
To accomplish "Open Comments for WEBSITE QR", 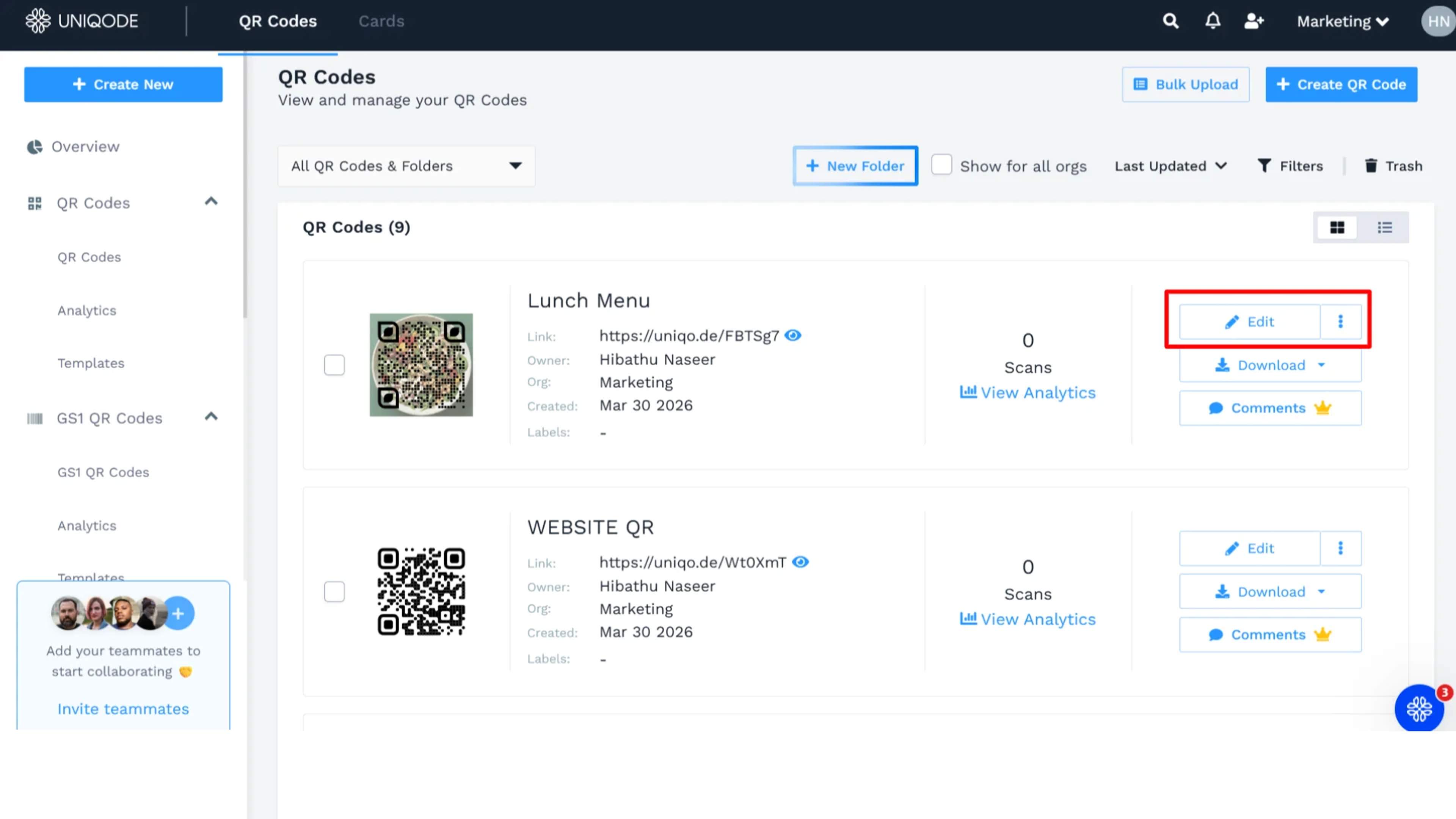I will point(1270,635).
